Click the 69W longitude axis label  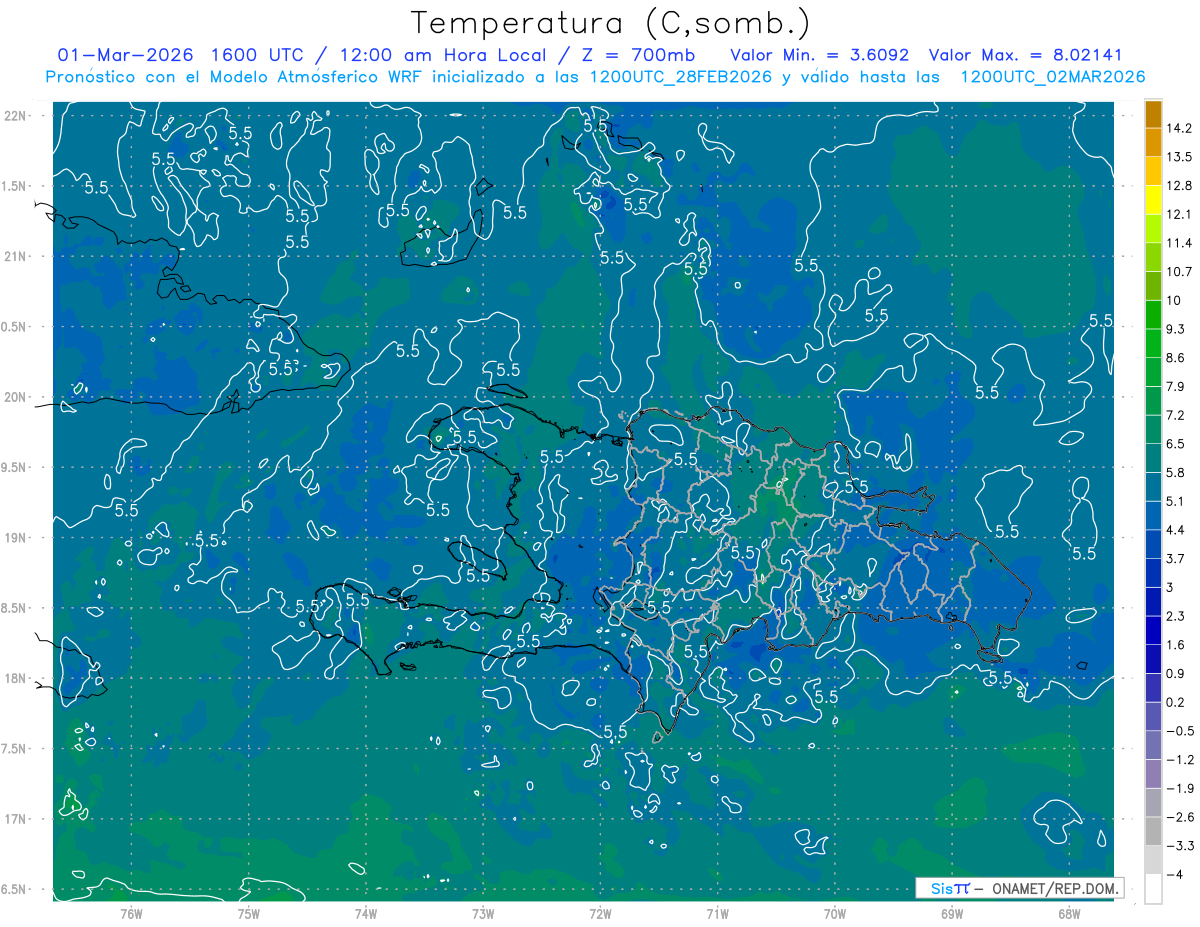point(952,913)
